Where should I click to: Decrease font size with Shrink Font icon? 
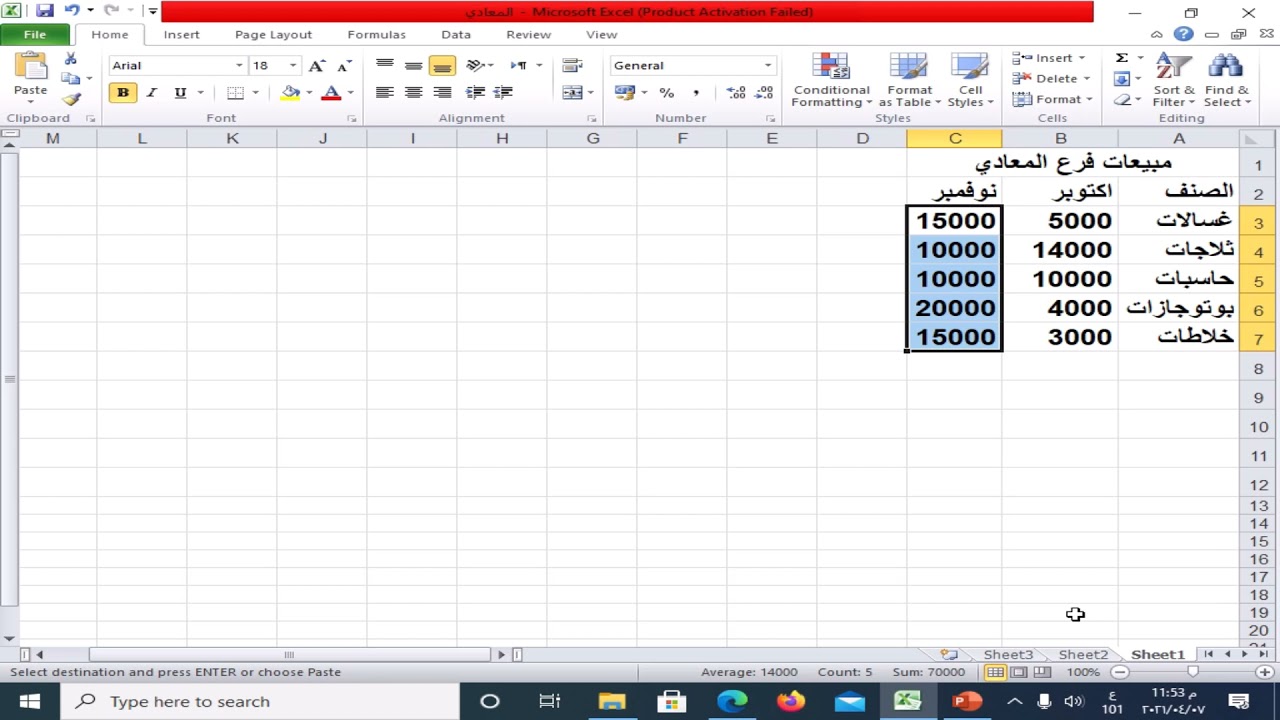(x=344, y=65)
